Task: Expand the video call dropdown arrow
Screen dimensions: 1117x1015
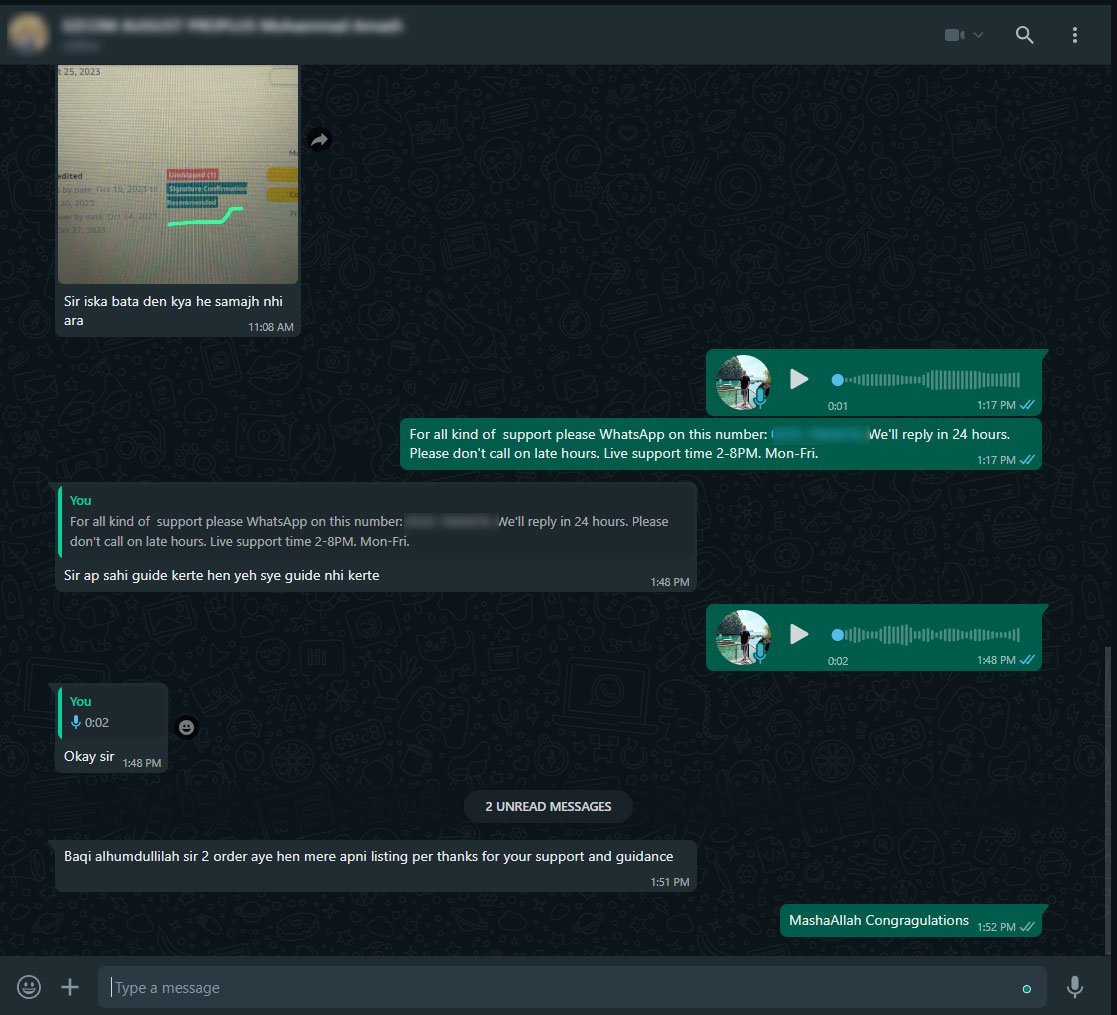Action: (978, 35)
